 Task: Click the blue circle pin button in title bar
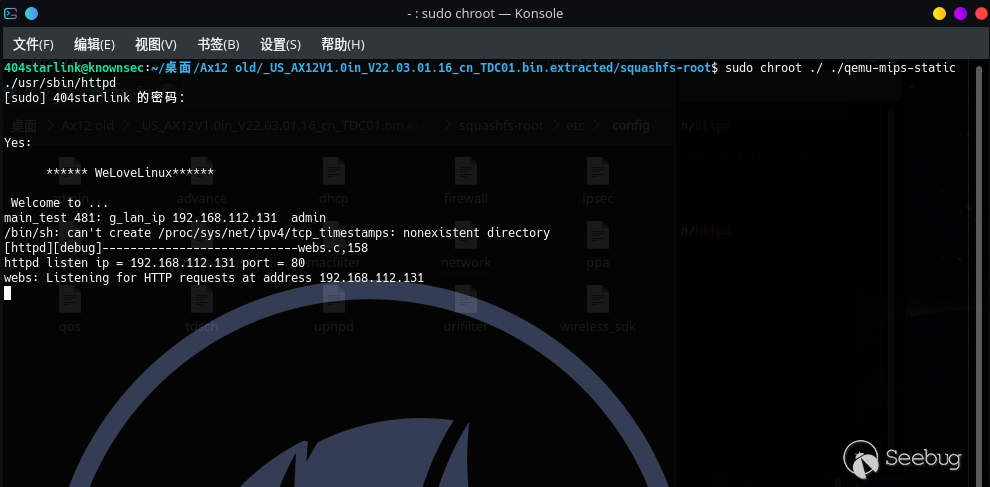tap(31, 13)
